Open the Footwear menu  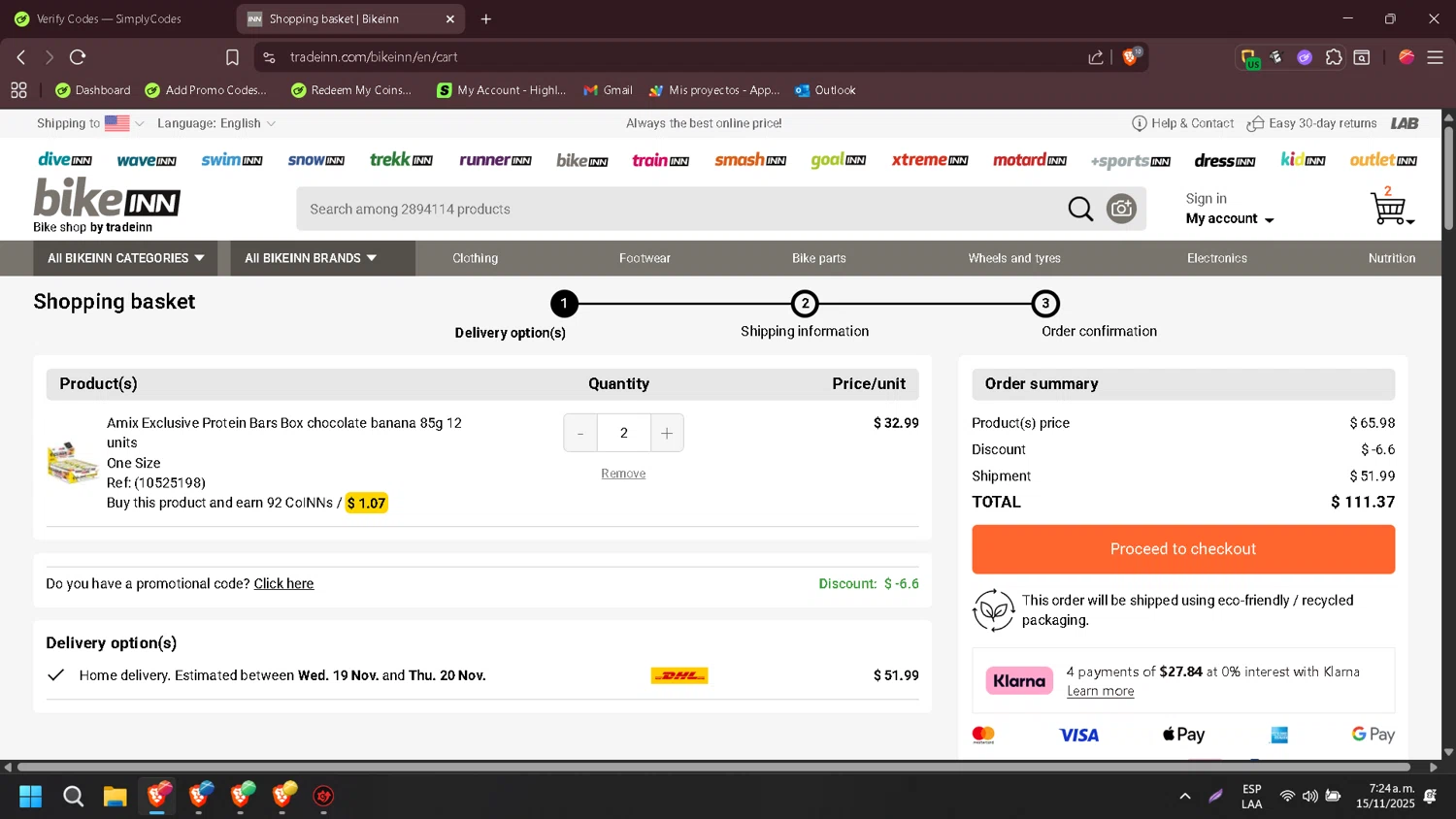[645, 258]
